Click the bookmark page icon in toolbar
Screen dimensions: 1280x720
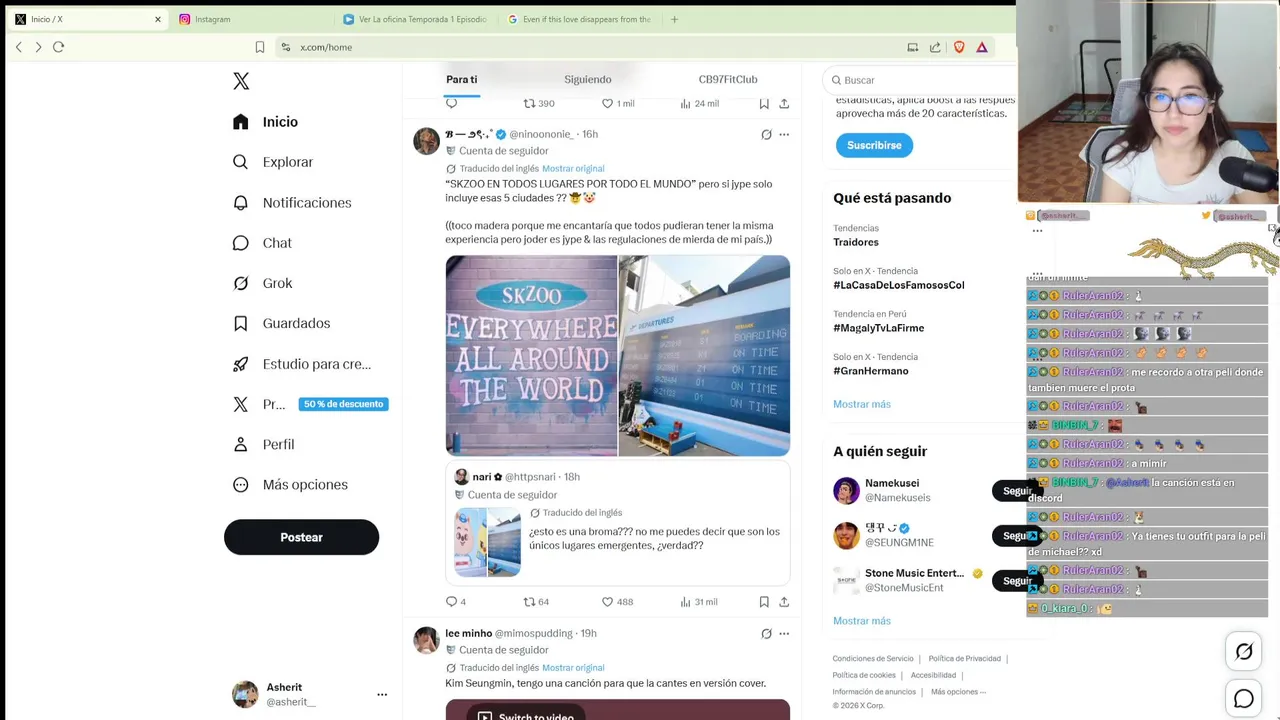(x=260, y=47)
